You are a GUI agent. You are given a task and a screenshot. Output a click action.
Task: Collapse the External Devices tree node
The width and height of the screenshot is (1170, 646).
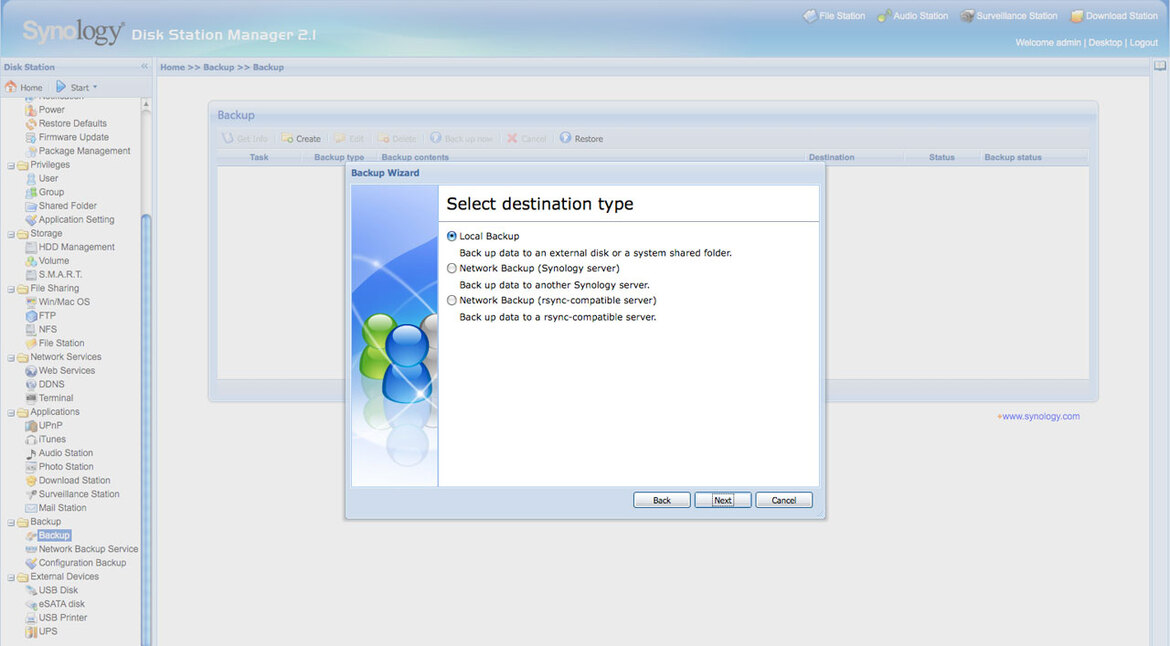(x=11, y=577)
